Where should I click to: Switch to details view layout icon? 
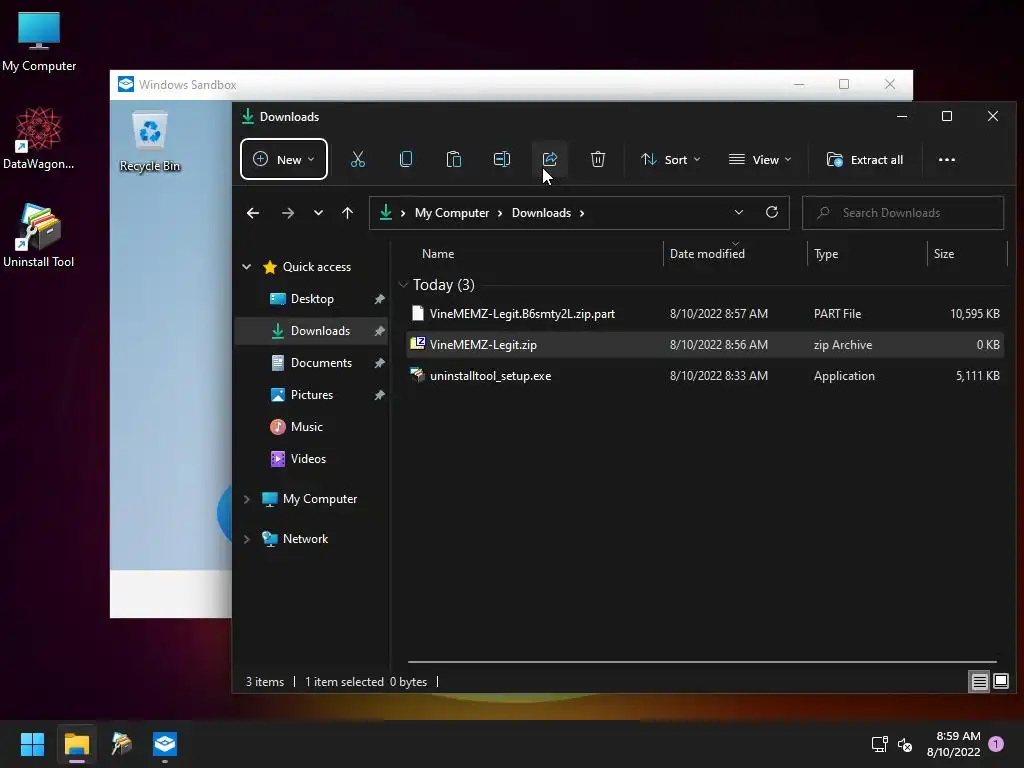click(x=979, y=682)
